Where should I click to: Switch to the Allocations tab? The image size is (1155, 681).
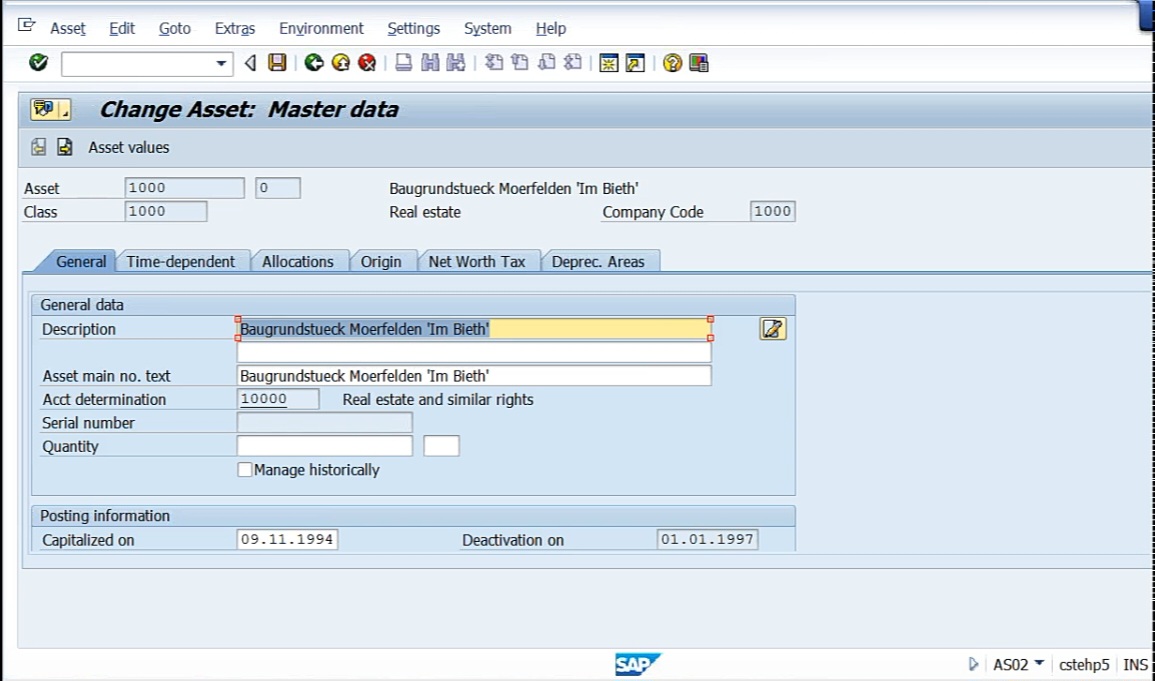click(298, 261)
